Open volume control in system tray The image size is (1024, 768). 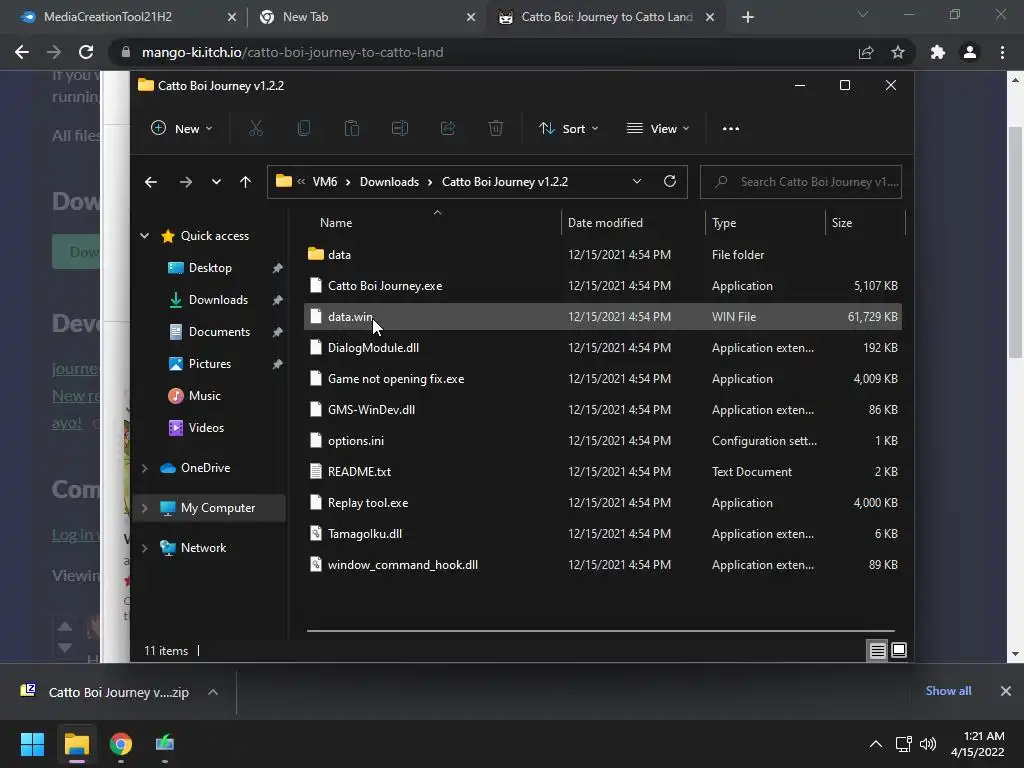tap(927, 744)
